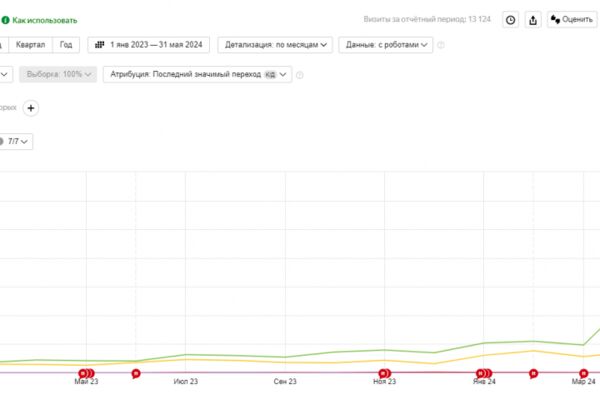Click the 'Июл 23' axis label
Viewport: 600px width, 400px height.
pyautogui.click(x=186, y=382)
